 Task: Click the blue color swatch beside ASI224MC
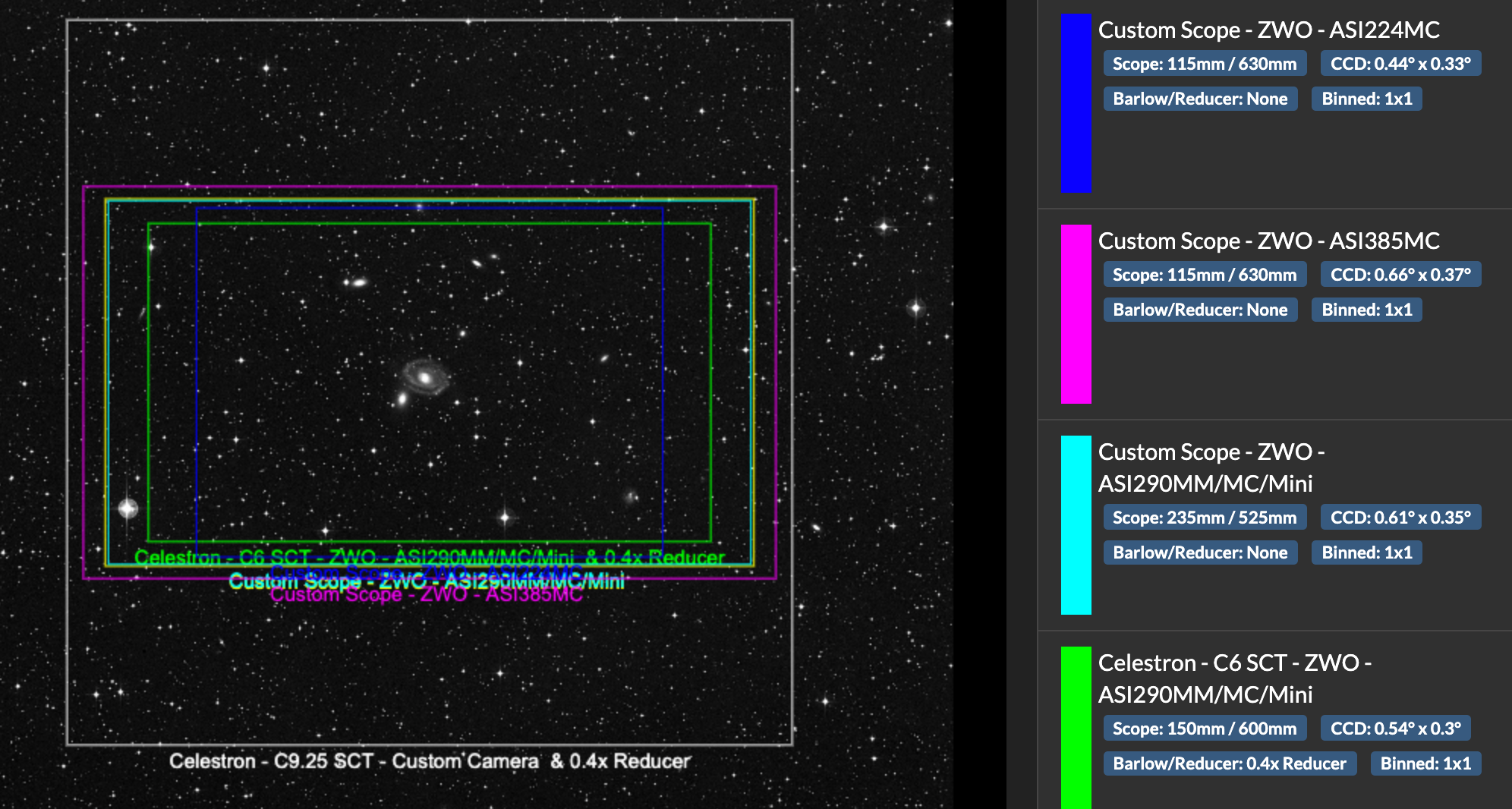[x=1076, y=102]
